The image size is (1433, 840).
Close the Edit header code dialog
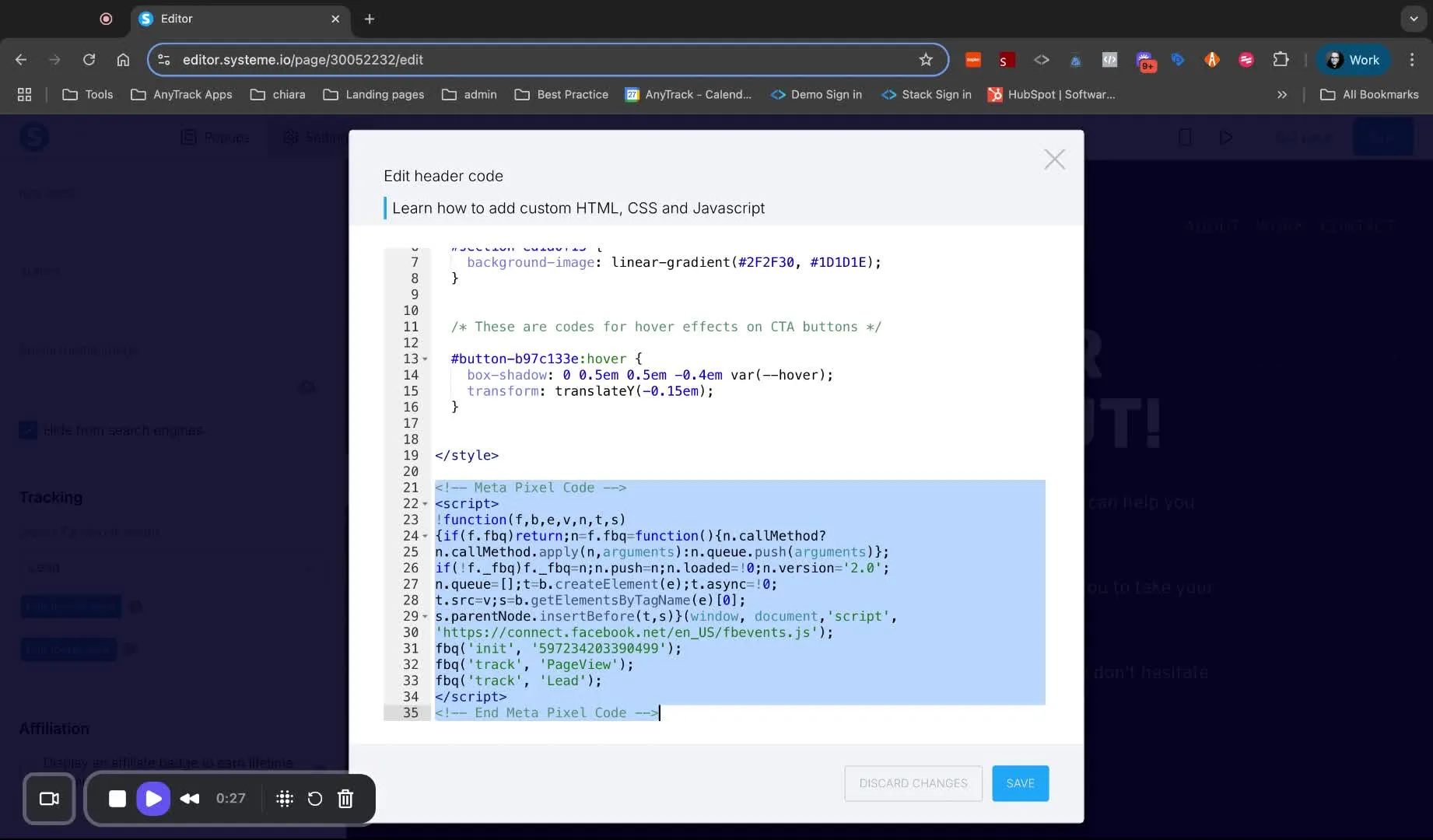click(1054, 159)
